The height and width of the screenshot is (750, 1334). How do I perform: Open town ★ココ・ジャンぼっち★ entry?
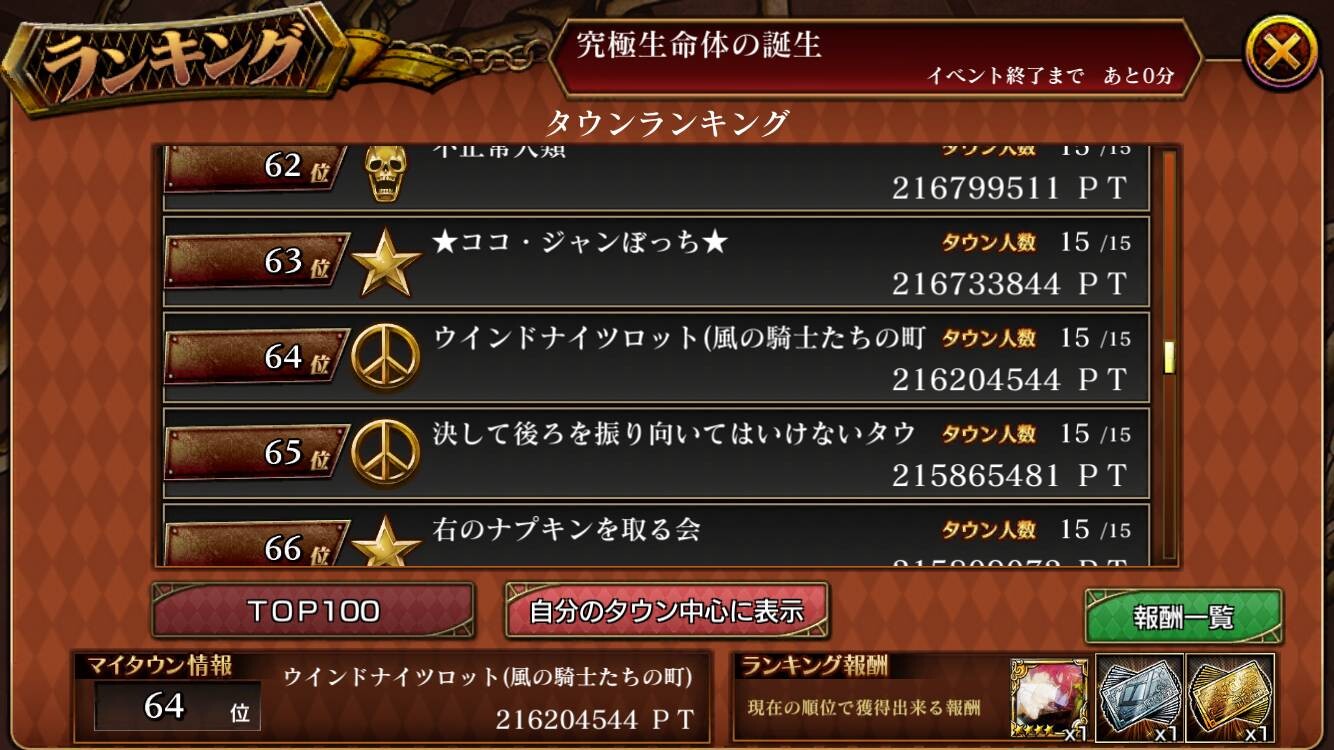click(x=656, y=263)
